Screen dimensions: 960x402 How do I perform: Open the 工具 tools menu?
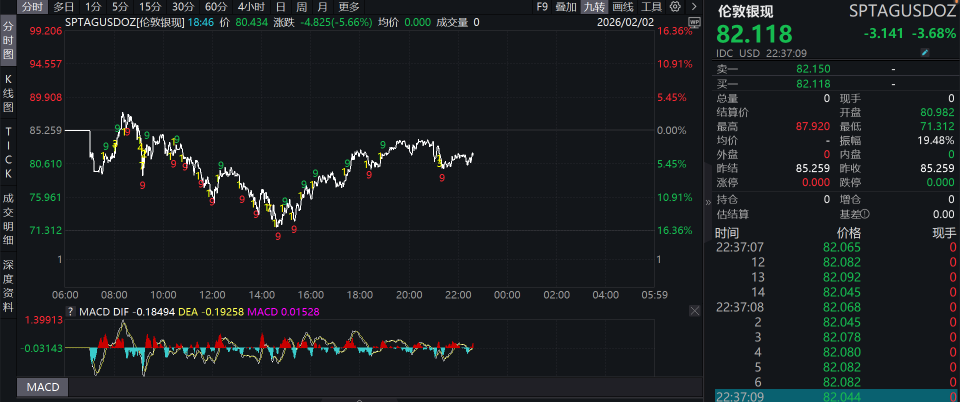click(651, 7)
